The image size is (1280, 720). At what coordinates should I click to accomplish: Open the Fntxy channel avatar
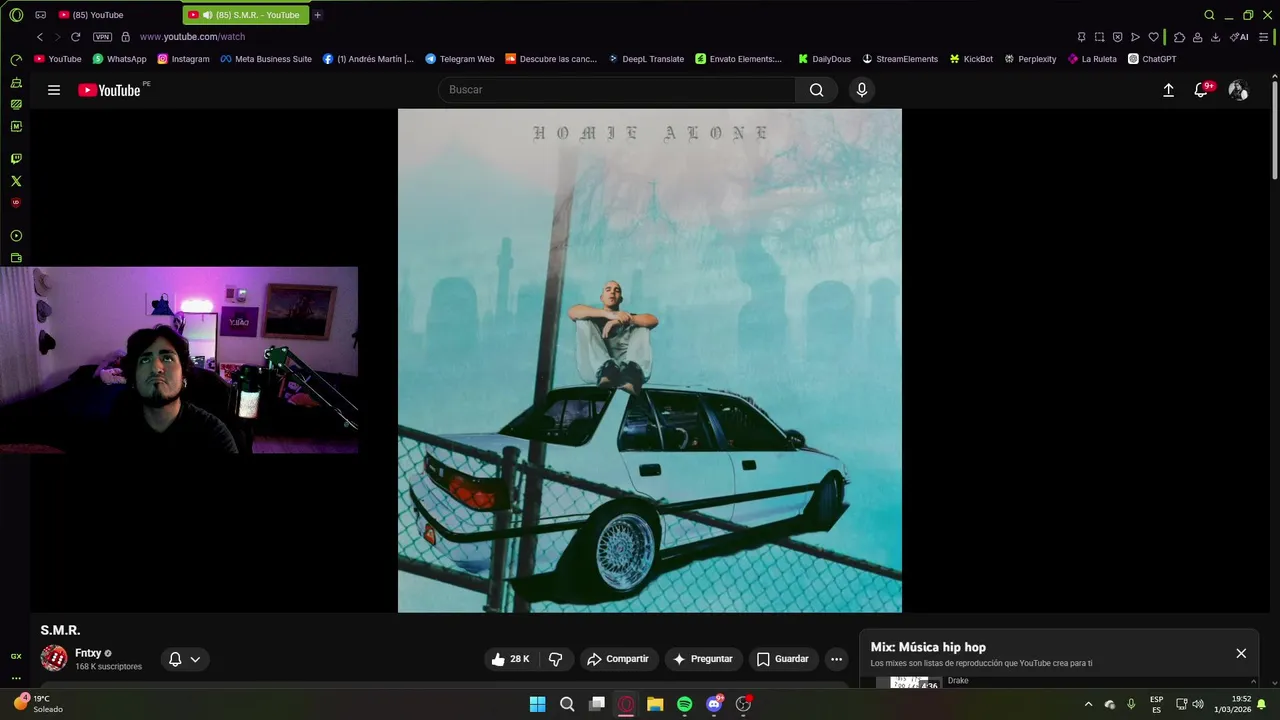(x=54, y=658)
